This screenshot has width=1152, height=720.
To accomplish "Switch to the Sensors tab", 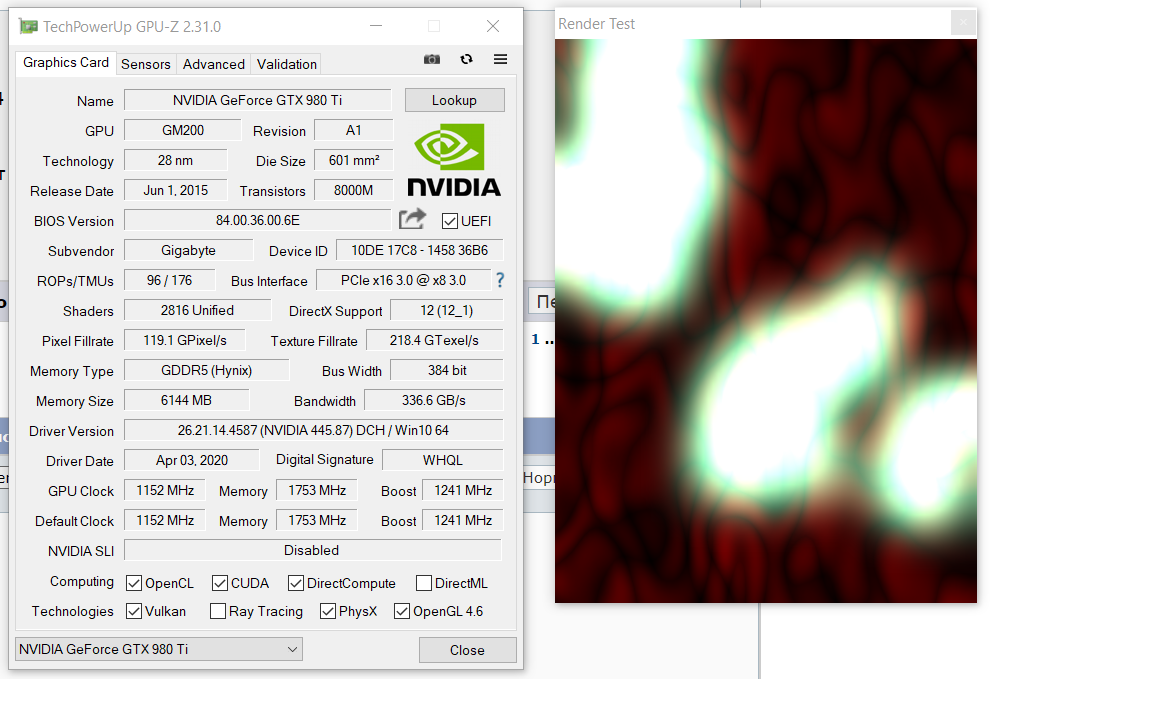I will [x=145, y=65].
